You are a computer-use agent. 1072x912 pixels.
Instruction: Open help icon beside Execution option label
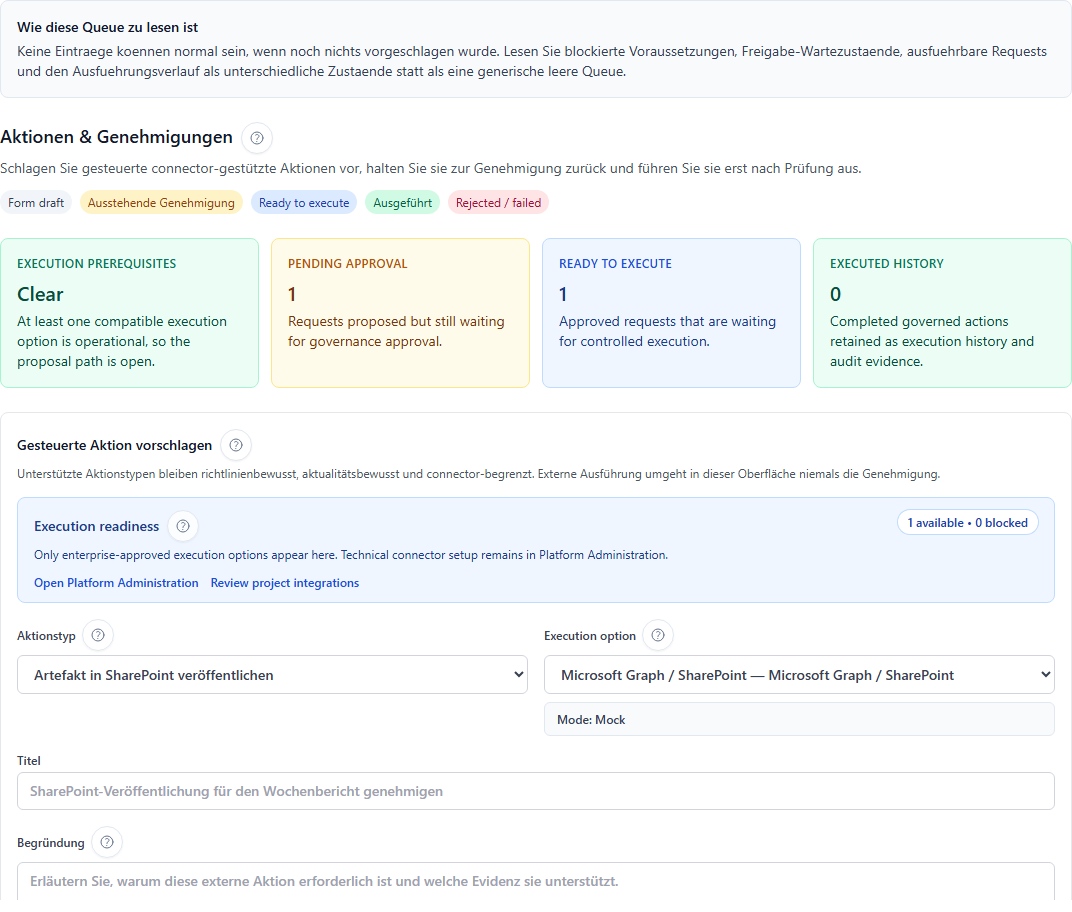tap(658, 635)
